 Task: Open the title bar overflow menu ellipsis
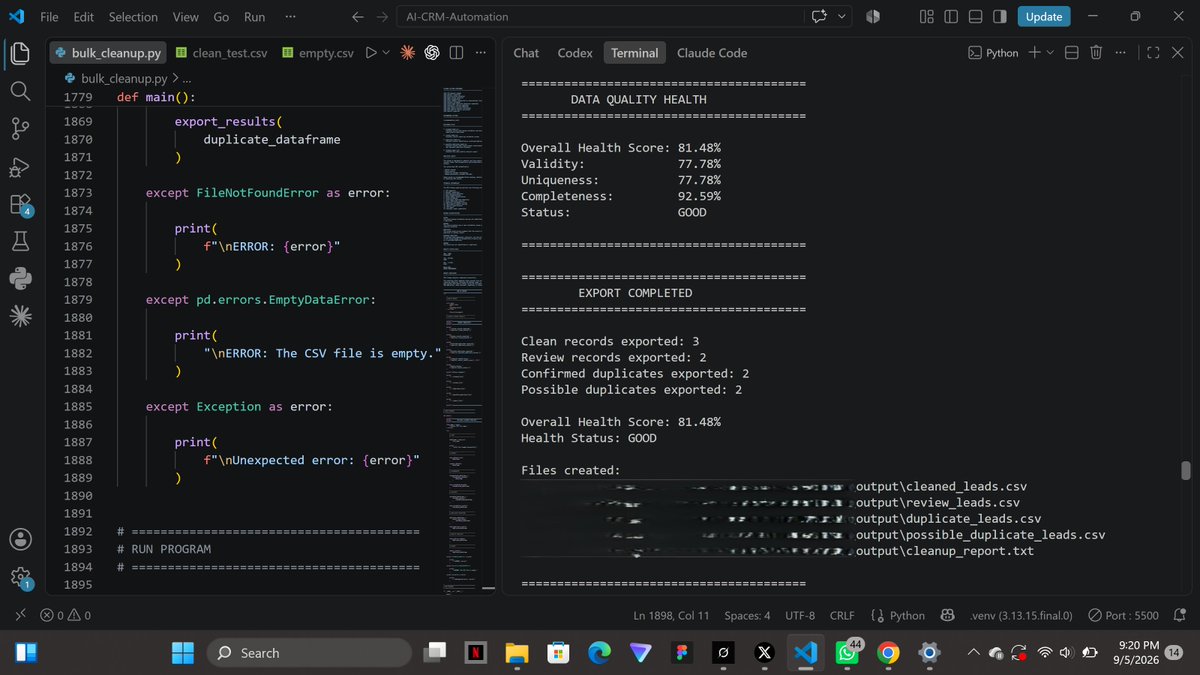290,17
